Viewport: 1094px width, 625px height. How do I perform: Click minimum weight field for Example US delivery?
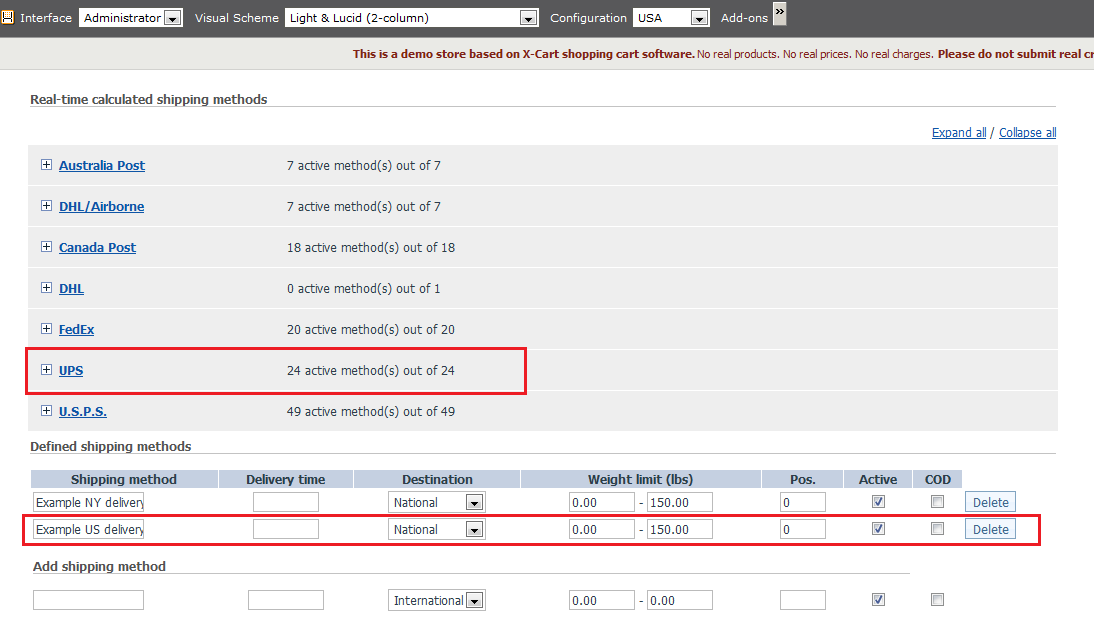pos(601,529)
